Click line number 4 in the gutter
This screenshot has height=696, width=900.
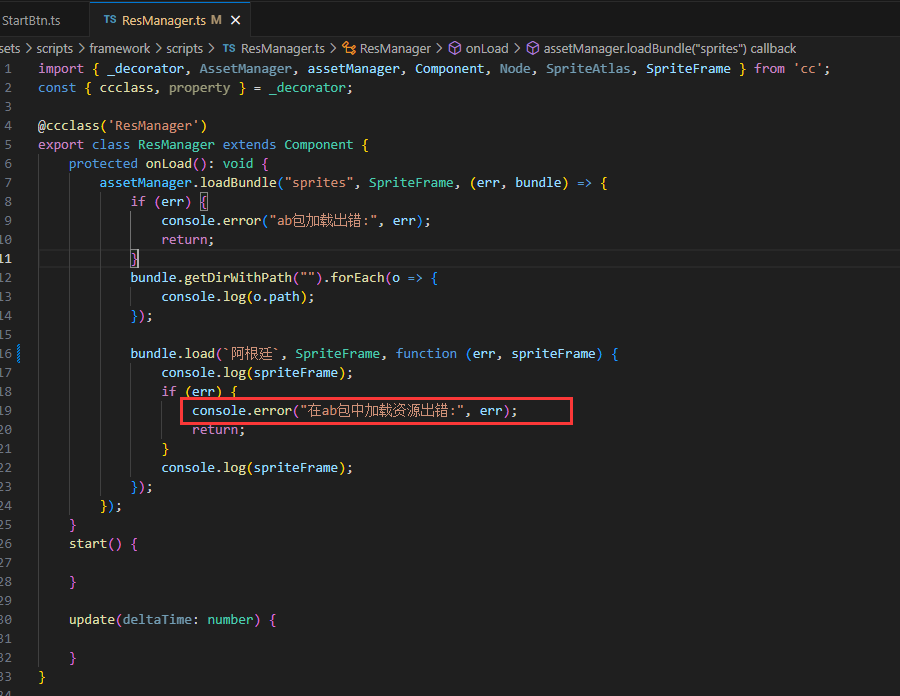pos(8,126)
